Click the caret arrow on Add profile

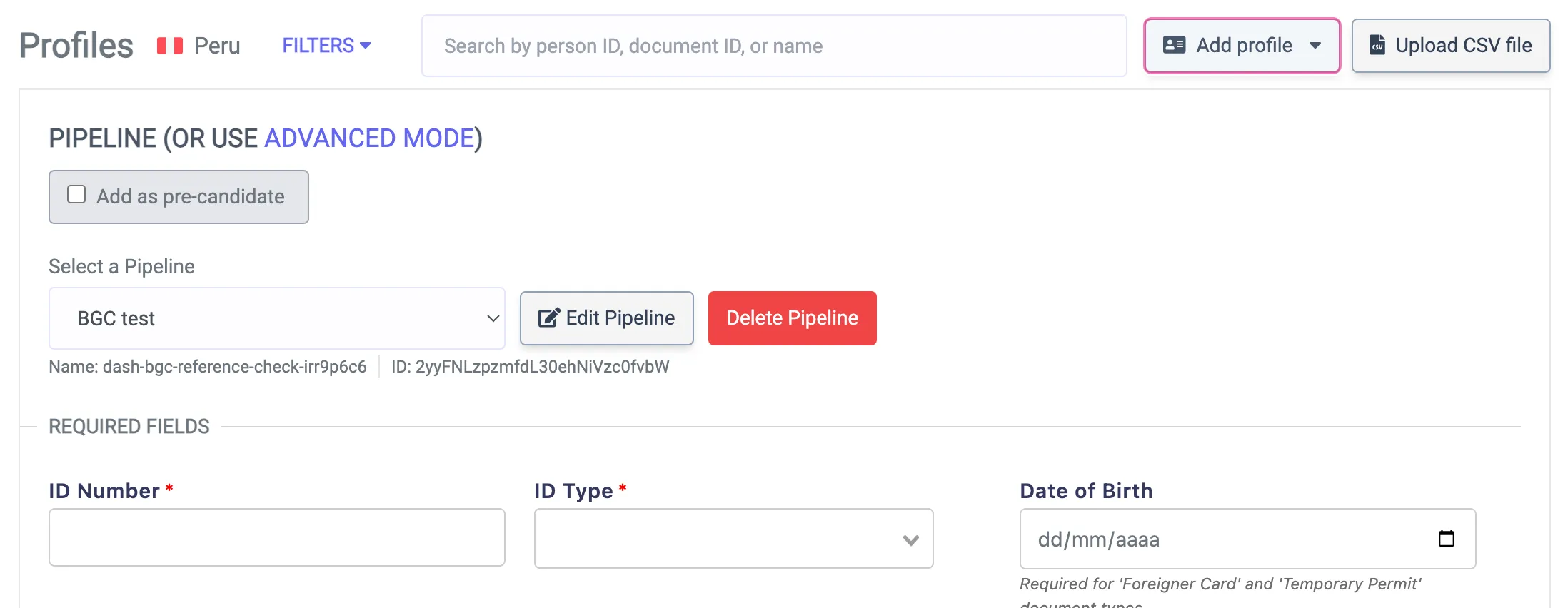point(1316,46)
